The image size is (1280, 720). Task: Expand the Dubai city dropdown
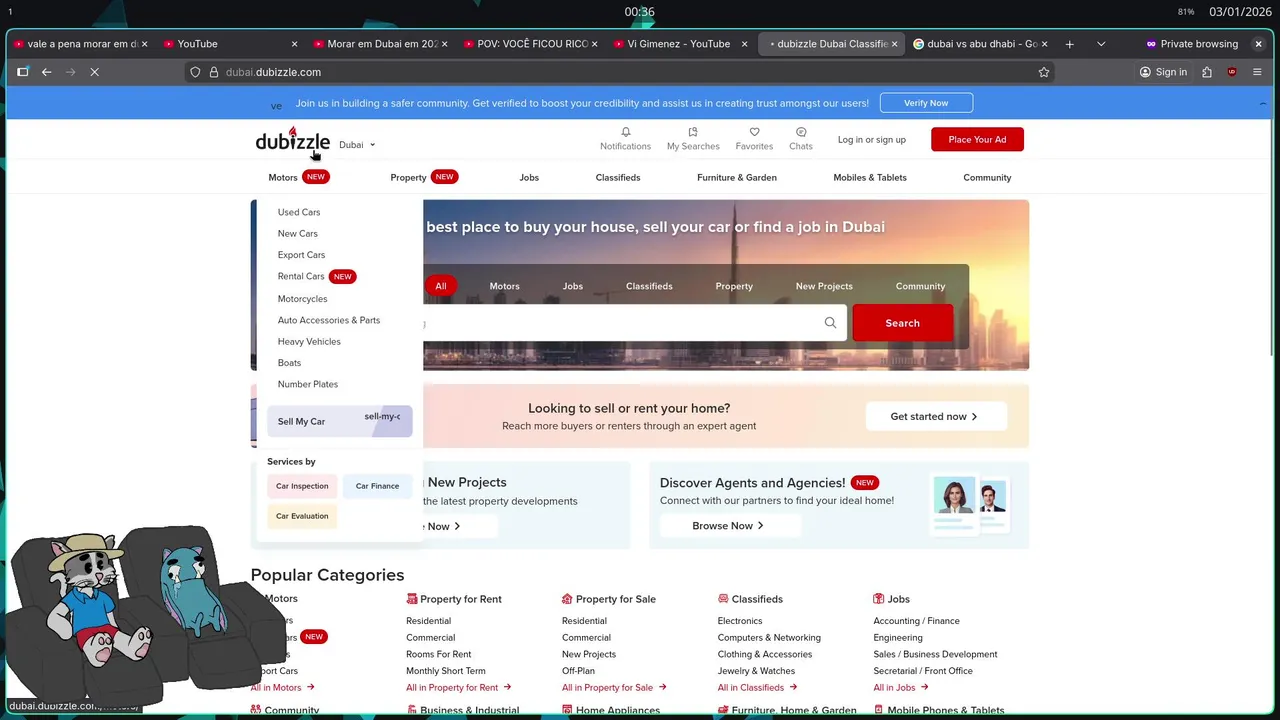tap(357, 145)
